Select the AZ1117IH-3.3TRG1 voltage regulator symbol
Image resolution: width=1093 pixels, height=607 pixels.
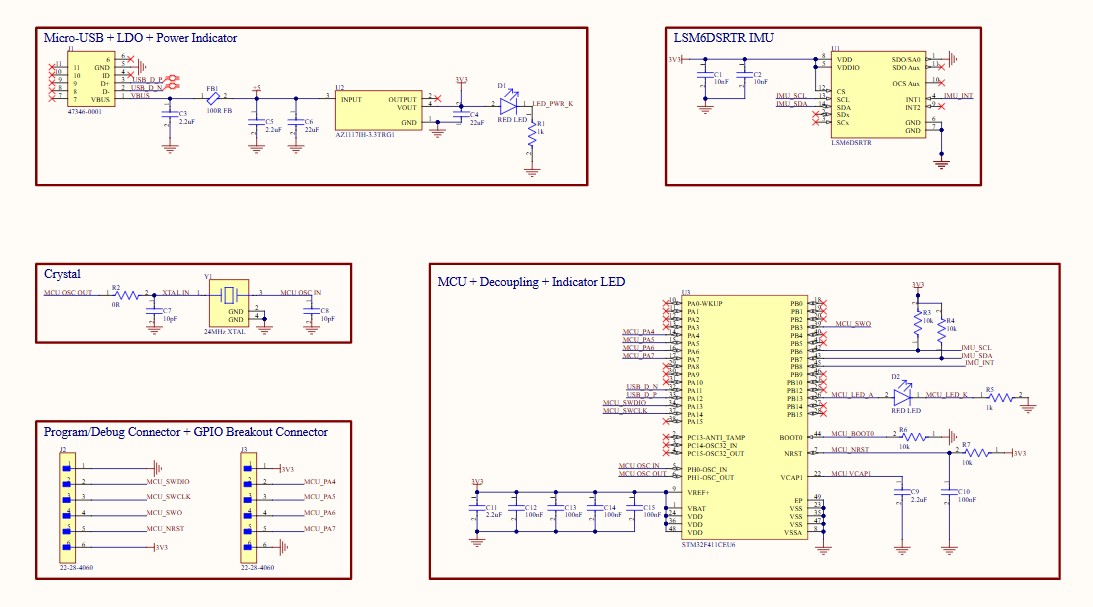(x=378, y=110)
